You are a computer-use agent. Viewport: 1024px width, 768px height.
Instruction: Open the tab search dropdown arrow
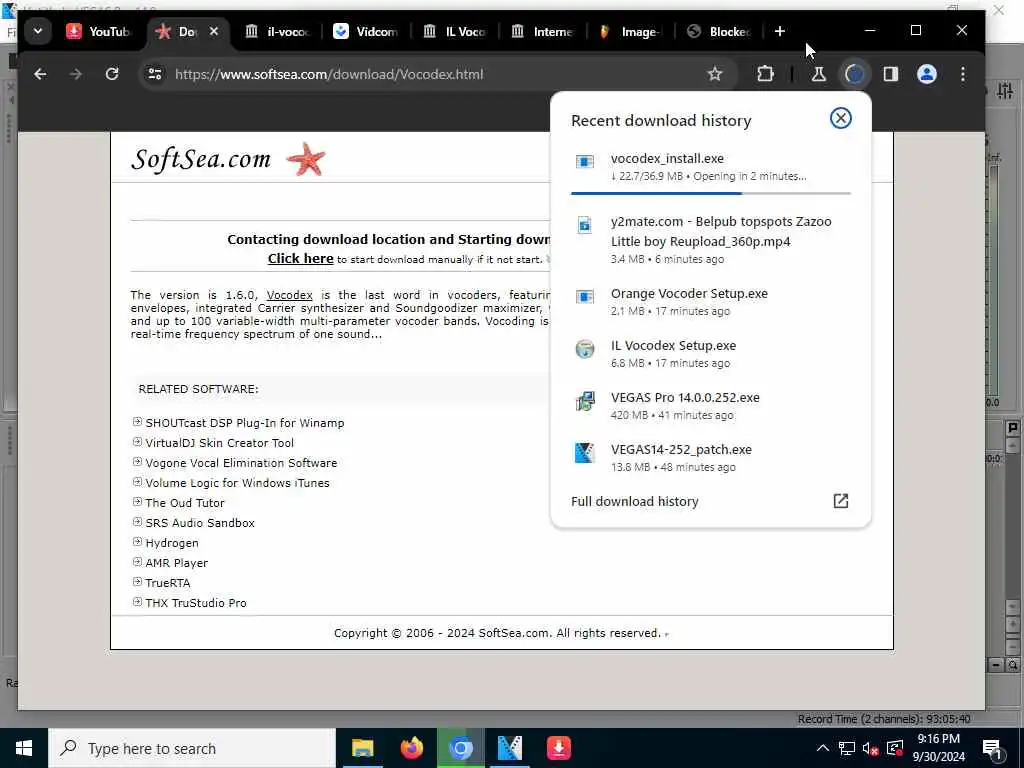point(38,31)
